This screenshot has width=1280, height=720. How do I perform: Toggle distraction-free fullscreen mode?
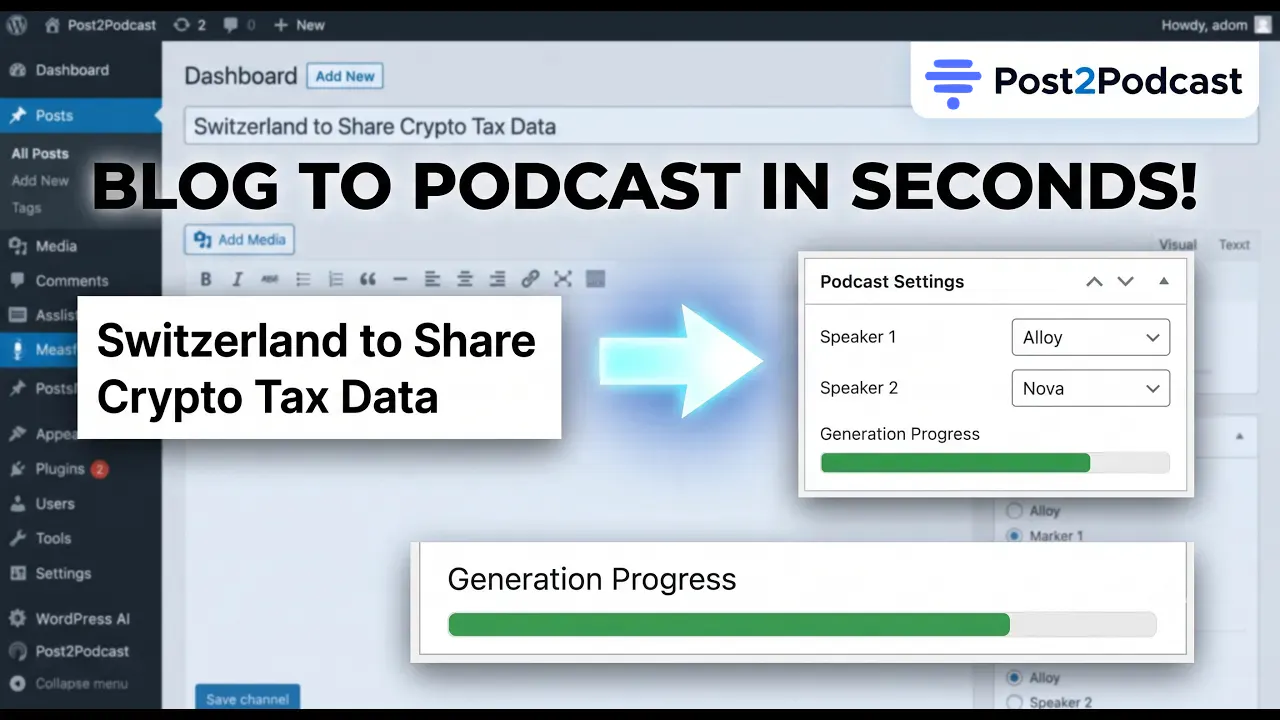[x=563, y=279]
